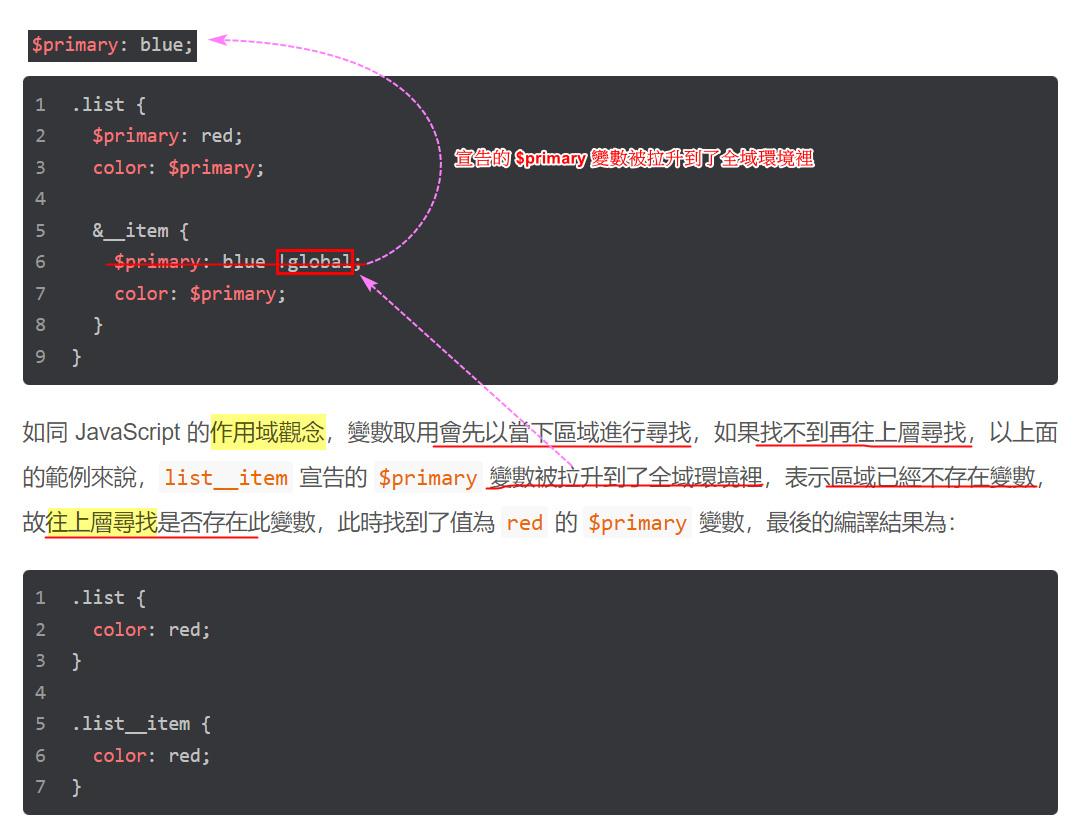Screen dimensions: 1082x831
Task: Select the inline code "red"
Action: 525,522
